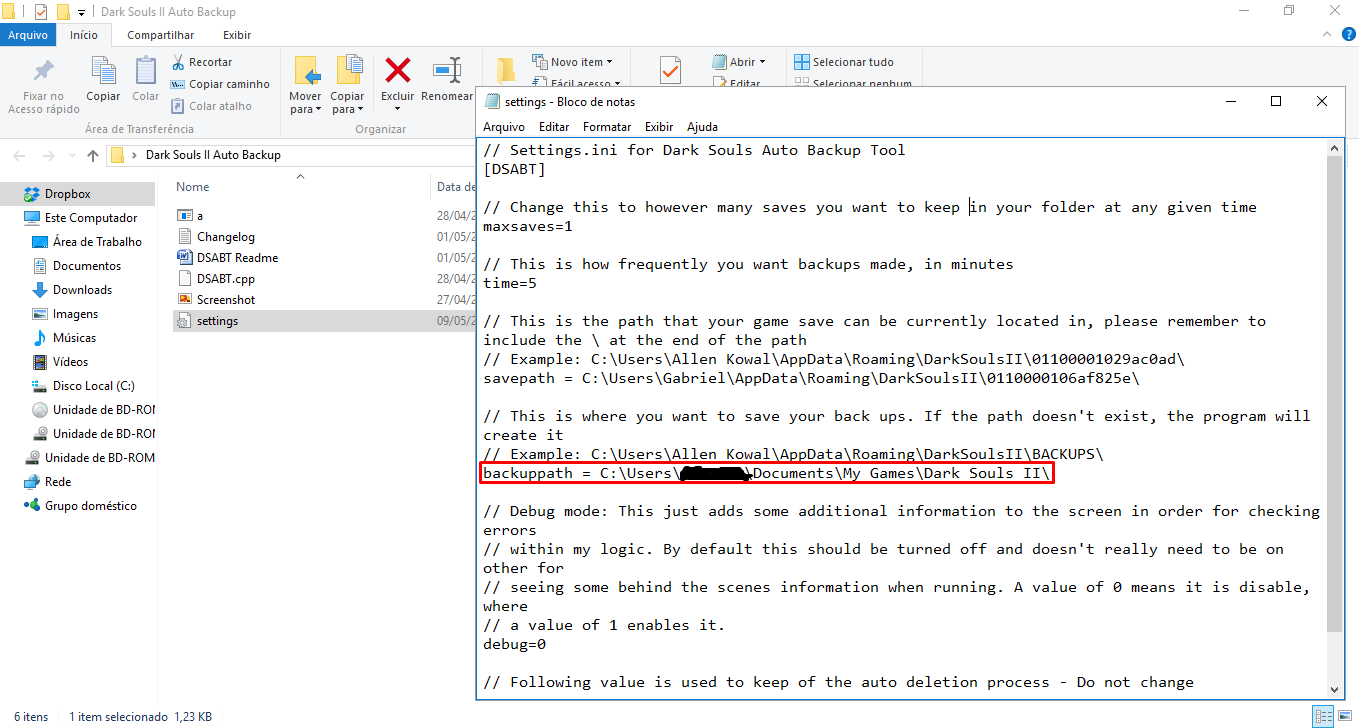The height and width of the screenshot is (728, 1359).
Task: Click the Recortar scissors icon
Action: (x=179, y=62)
